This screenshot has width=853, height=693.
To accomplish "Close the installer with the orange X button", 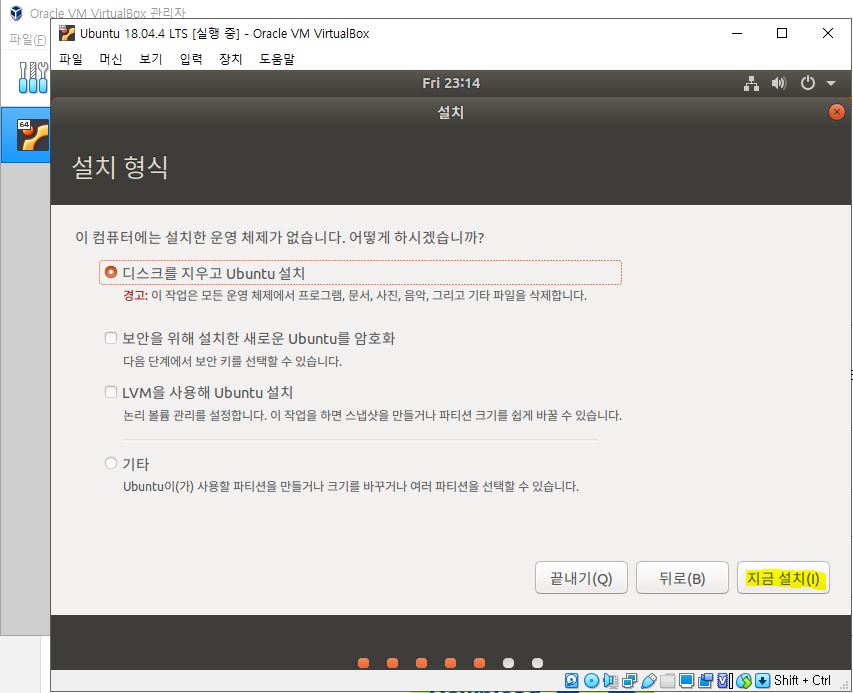I will (x=836, y=112).
